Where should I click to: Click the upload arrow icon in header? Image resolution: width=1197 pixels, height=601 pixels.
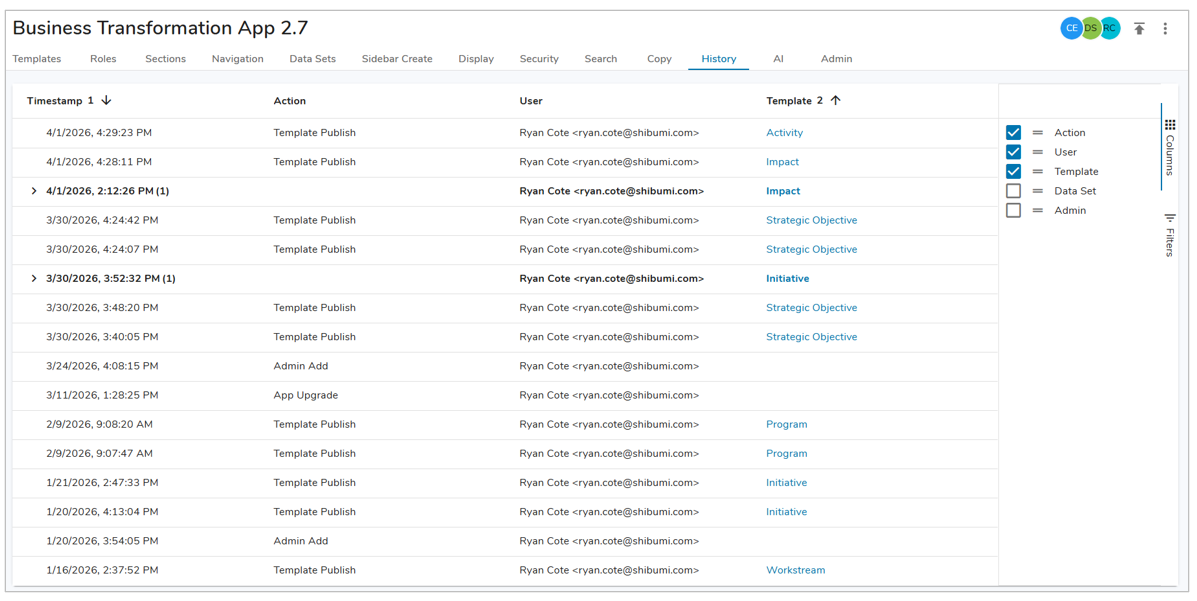coord(1139,29)
